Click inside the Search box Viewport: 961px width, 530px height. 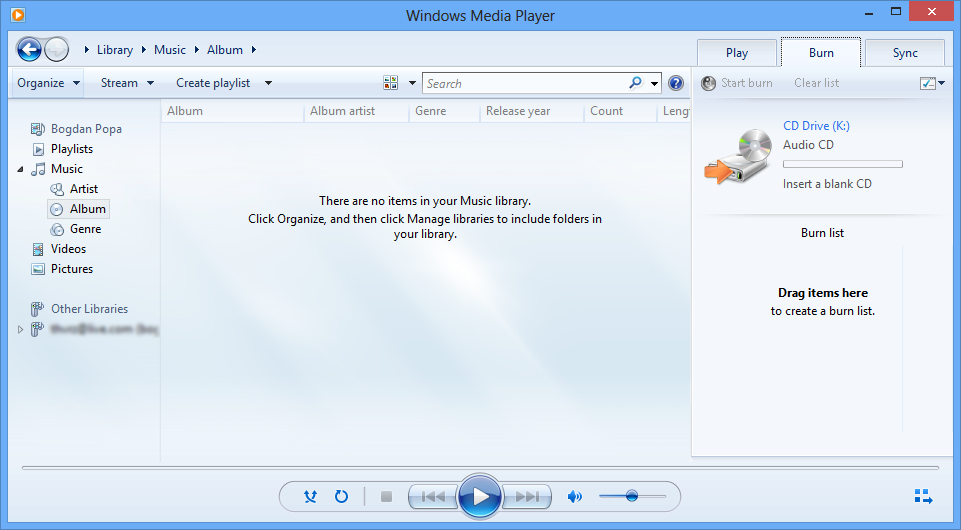click(x=526, y=83)
